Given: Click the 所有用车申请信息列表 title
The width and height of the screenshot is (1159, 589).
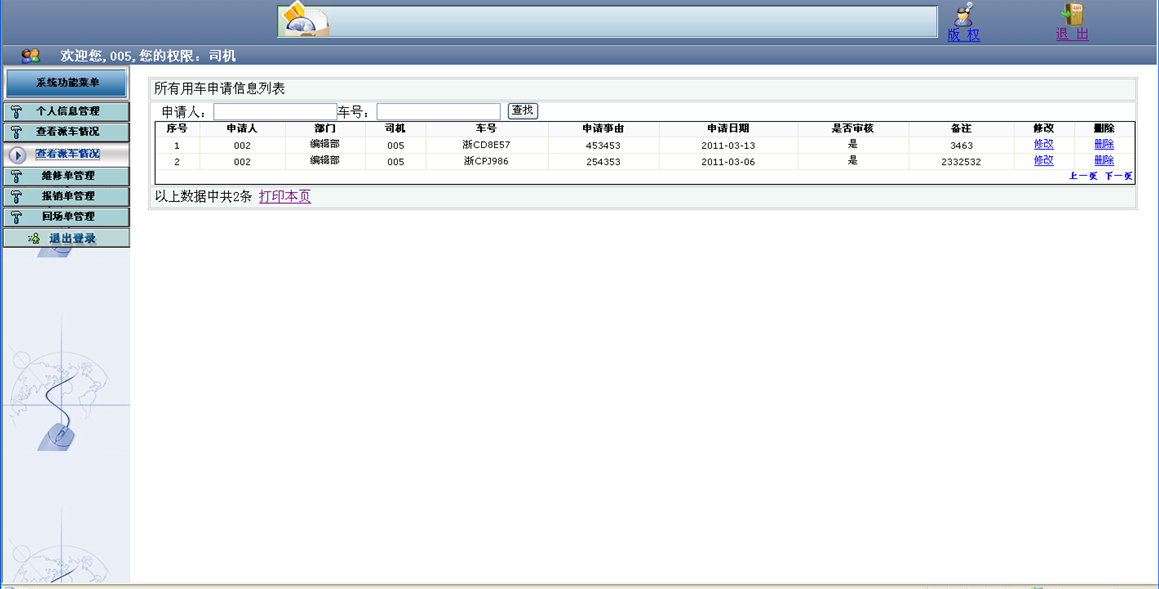Looking at the screenshot, I should coord(220,89).
